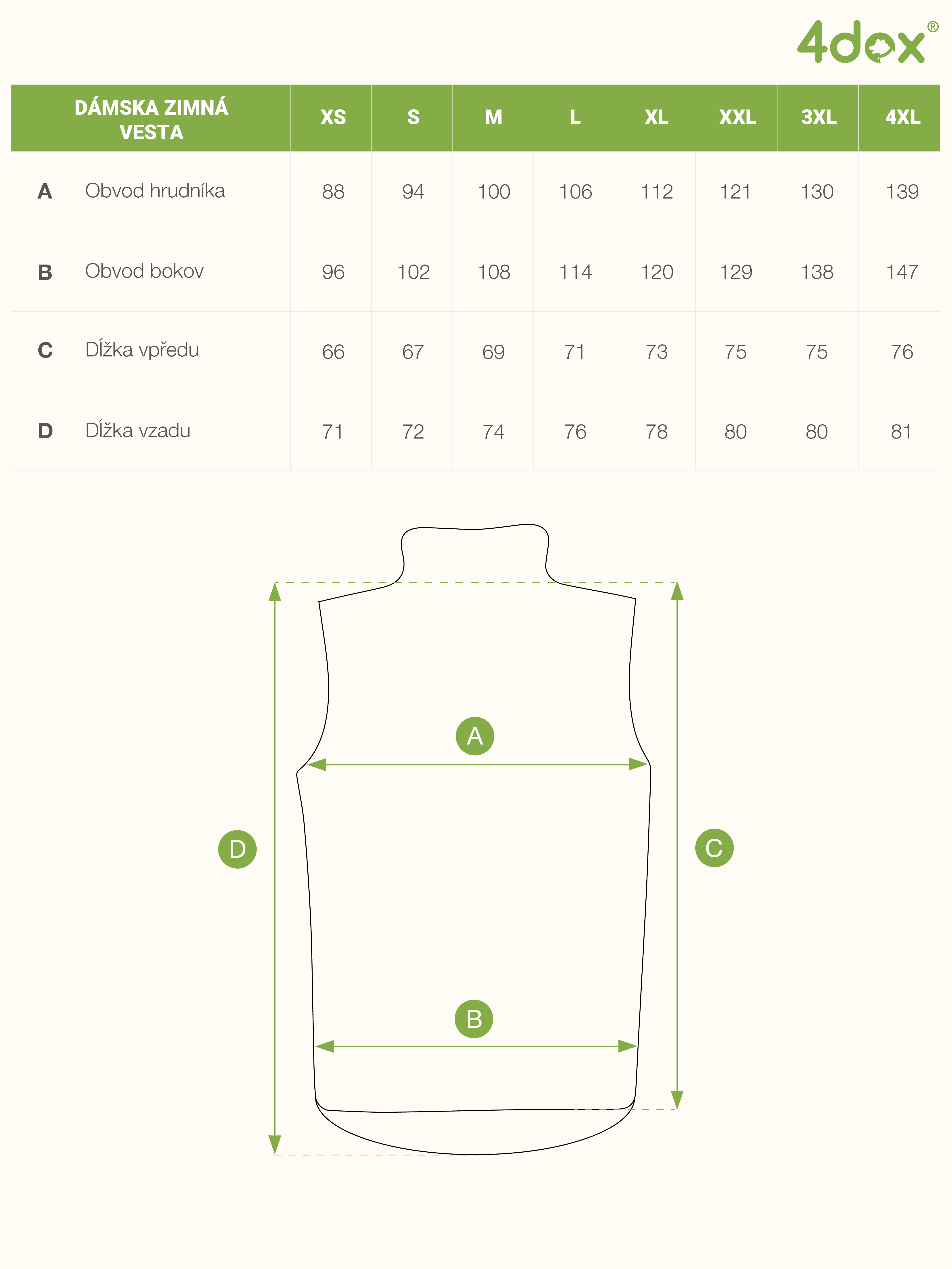Click the Obvod hrudníka row label

coord(155,191)
